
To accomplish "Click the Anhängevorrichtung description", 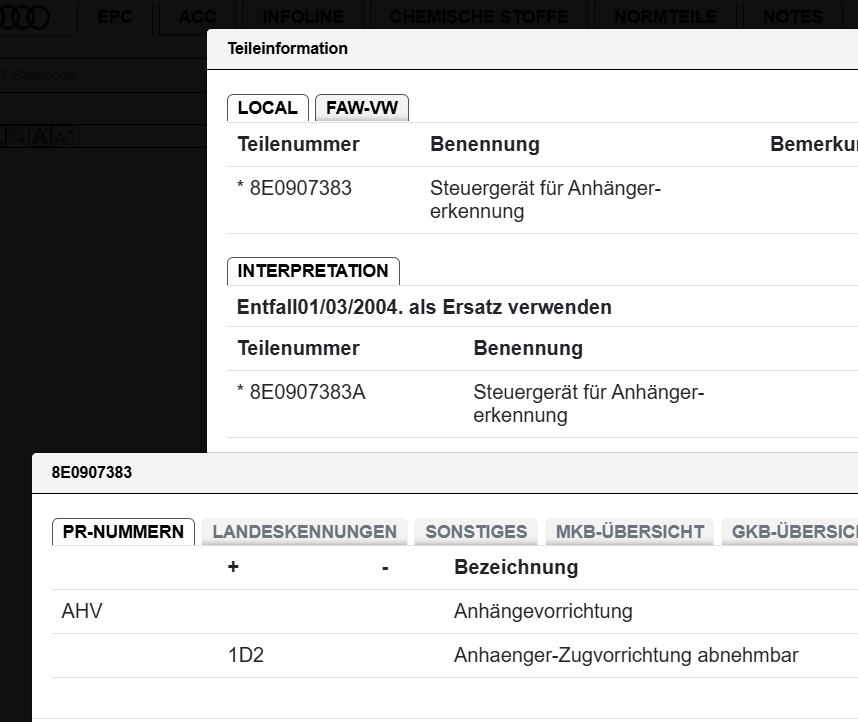I will (543, 611).
